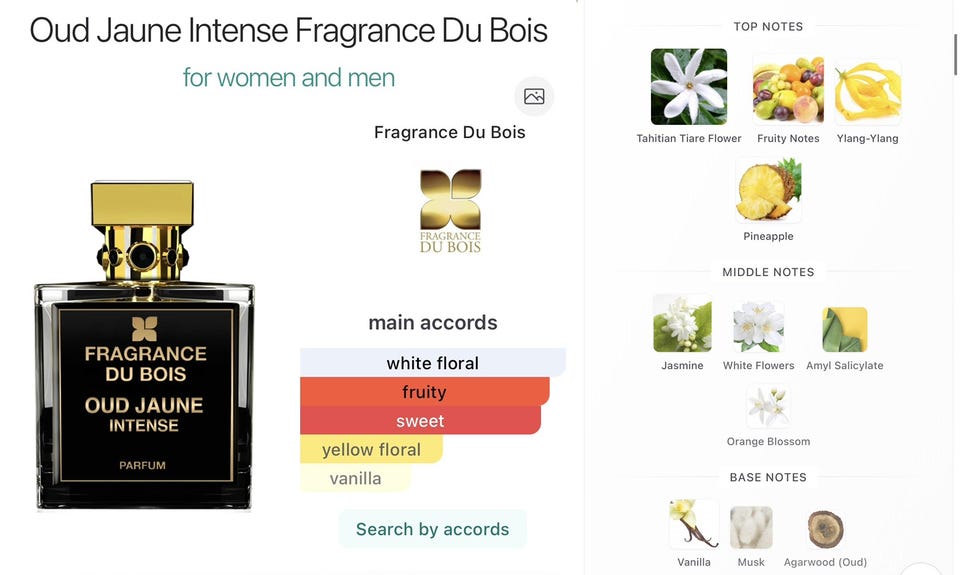960x575 pixels.
Task: Open the Ylang-Ylang note icon
Action: click(868, 91)
